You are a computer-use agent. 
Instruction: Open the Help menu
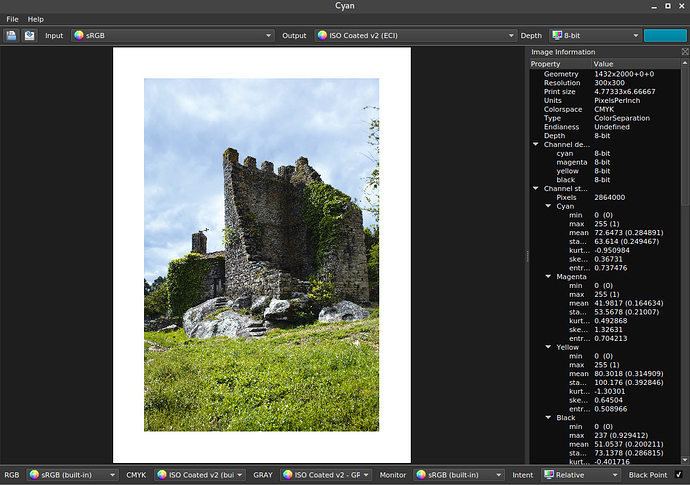pos(36,19)
